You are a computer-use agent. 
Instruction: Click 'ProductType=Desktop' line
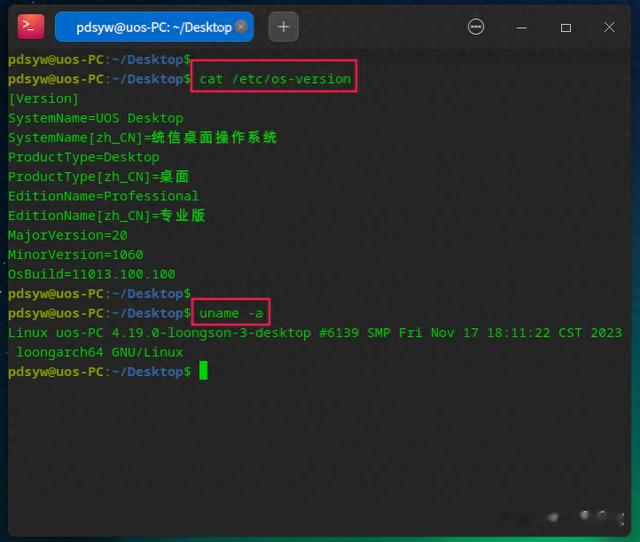tap(84, 158)
